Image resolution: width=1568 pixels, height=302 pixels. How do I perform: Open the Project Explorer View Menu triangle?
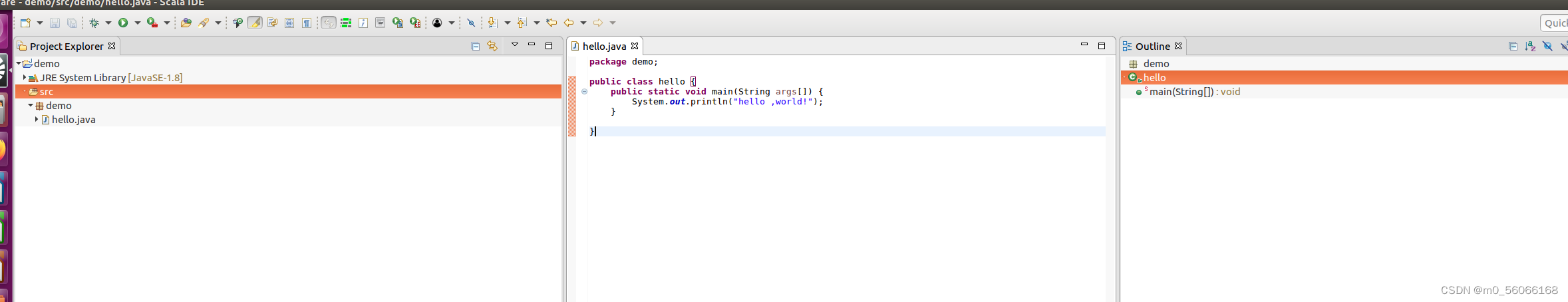[x=514, y=45]
